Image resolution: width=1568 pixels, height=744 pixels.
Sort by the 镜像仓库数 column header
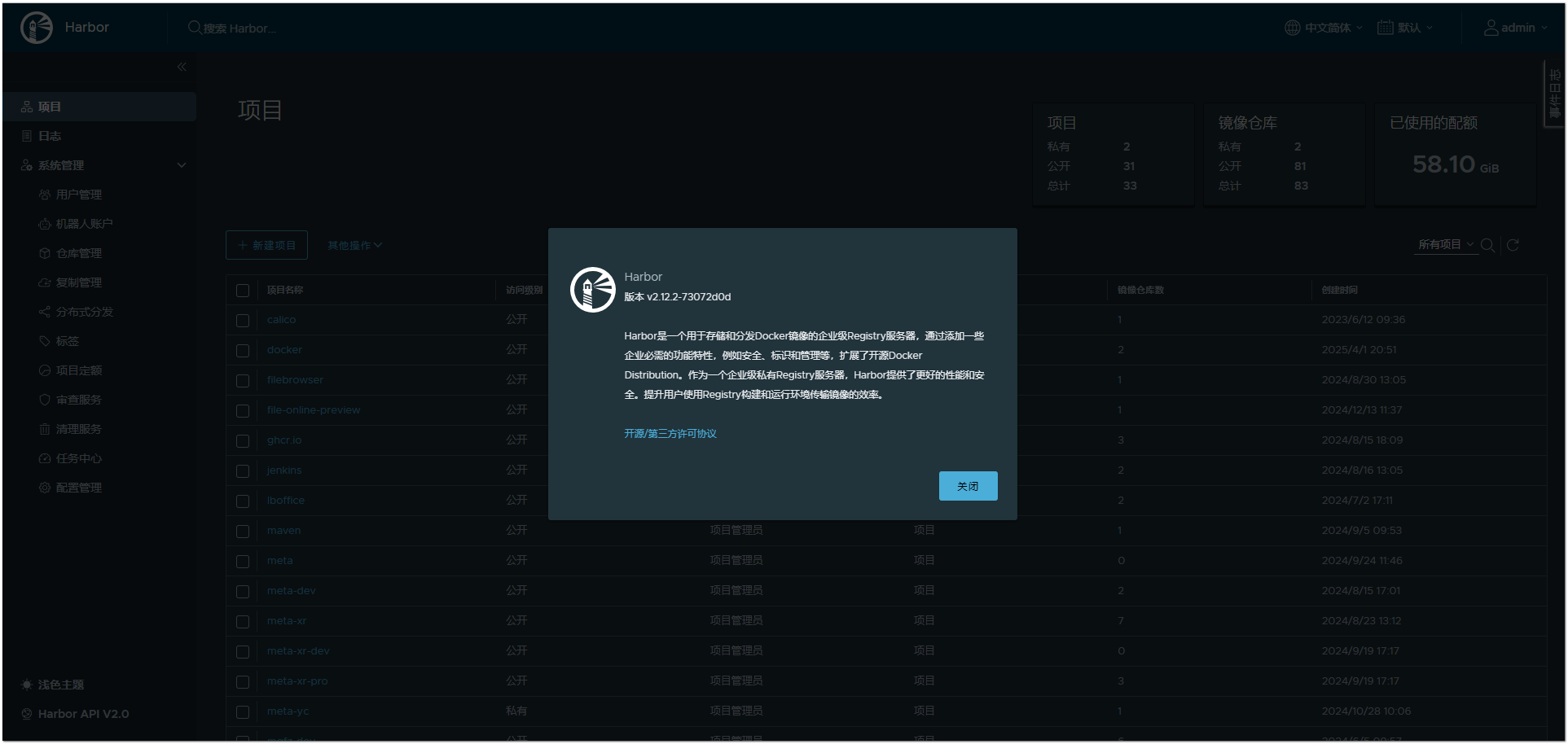click(1140, 290)
